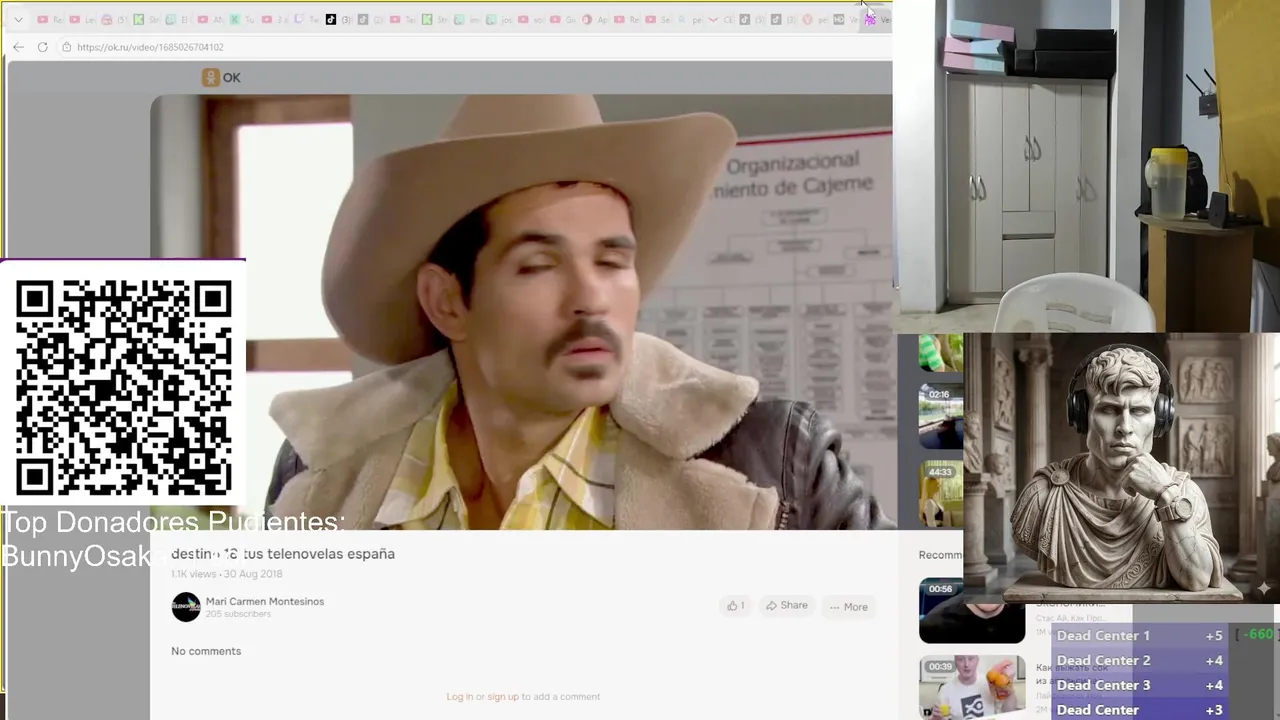Reload the ok.ru page

(x=42, y=47)
